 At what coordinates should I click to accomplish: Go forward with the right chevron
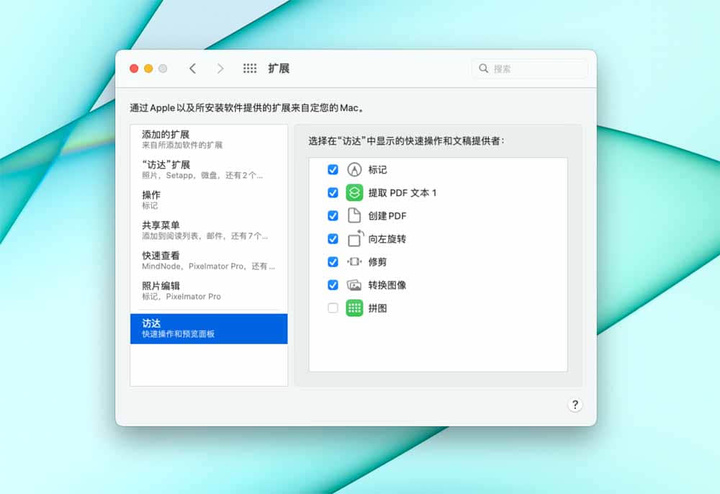click(x=220, y=68)
